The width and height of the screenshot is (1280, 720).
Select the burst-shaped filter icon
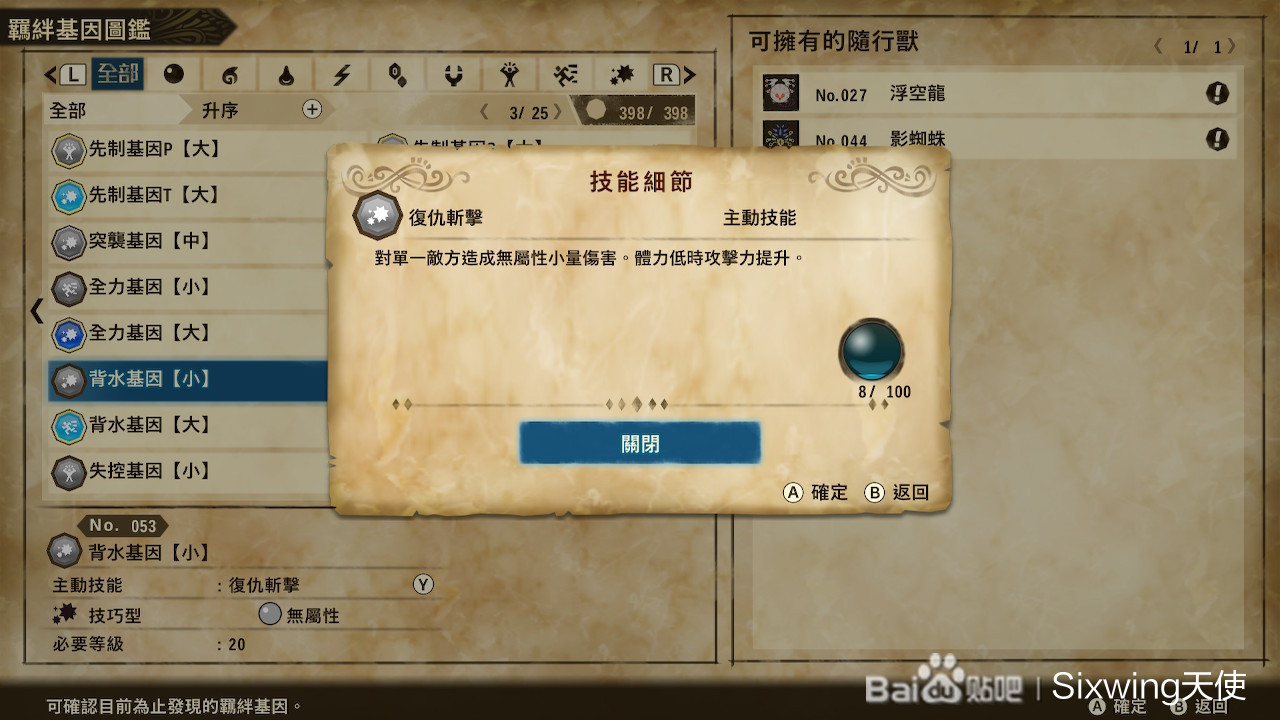pos(622,75)
